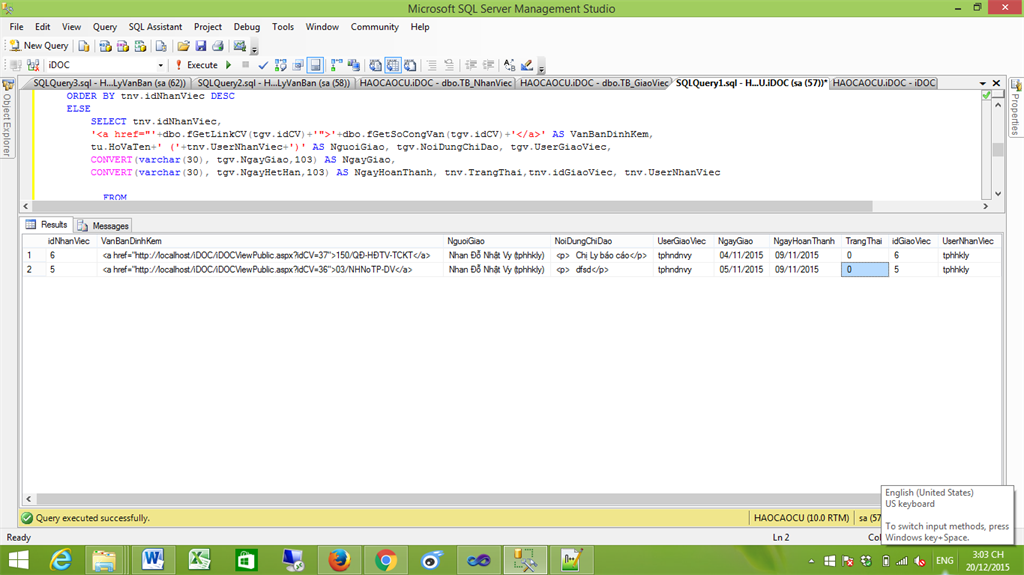Switch to SQLQuery3.sql tab
1024x575 pixels.
[x=108, y=83]
